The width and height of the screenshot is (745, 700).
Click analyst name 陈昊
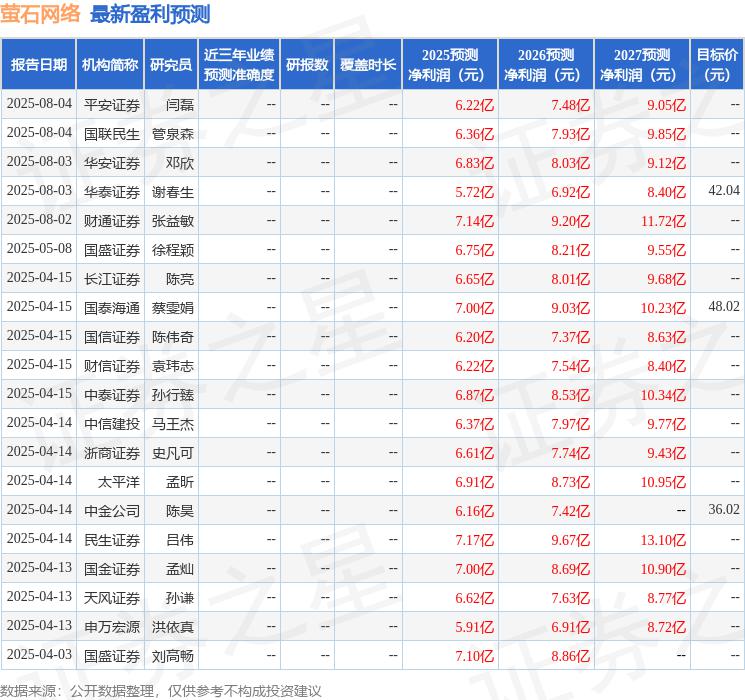(180, 510)
